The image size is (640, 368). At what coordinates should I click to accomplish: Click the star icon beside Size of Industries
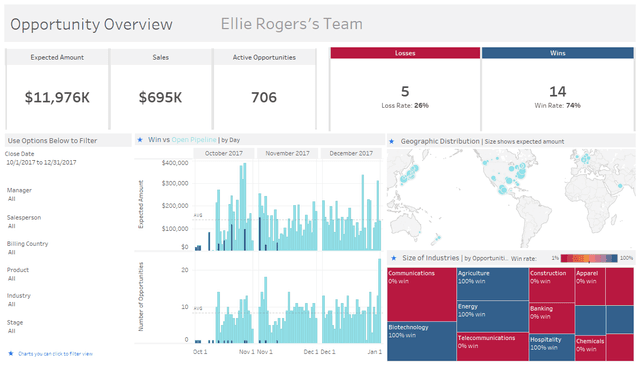[394, 258]
